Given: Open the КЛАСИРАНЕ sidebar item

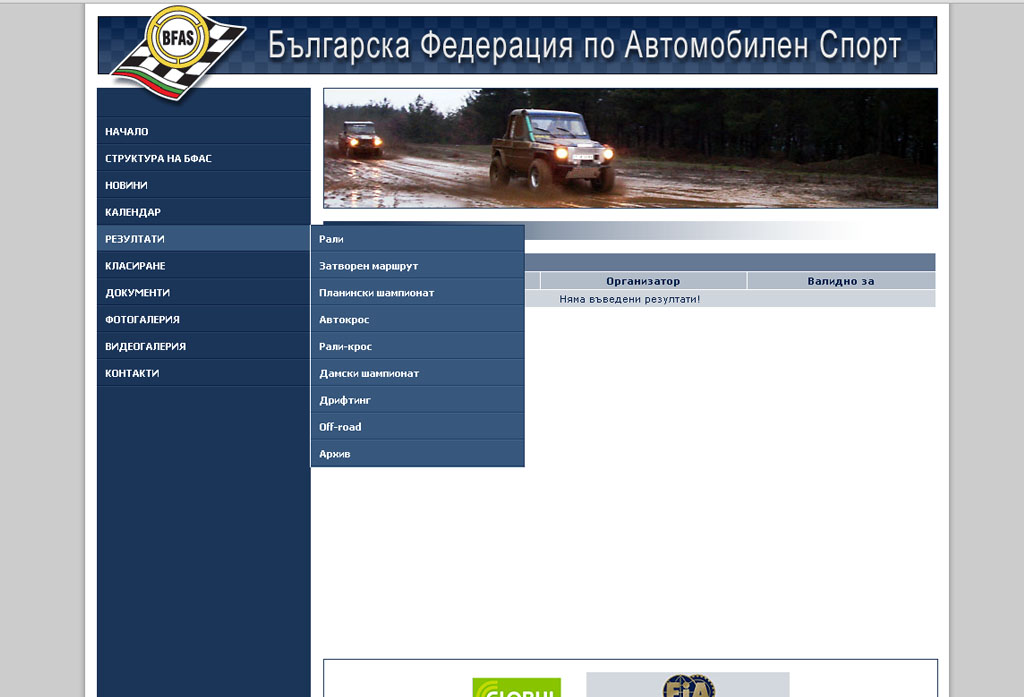Looking at the screenshot, I should (x=135, y=266).
